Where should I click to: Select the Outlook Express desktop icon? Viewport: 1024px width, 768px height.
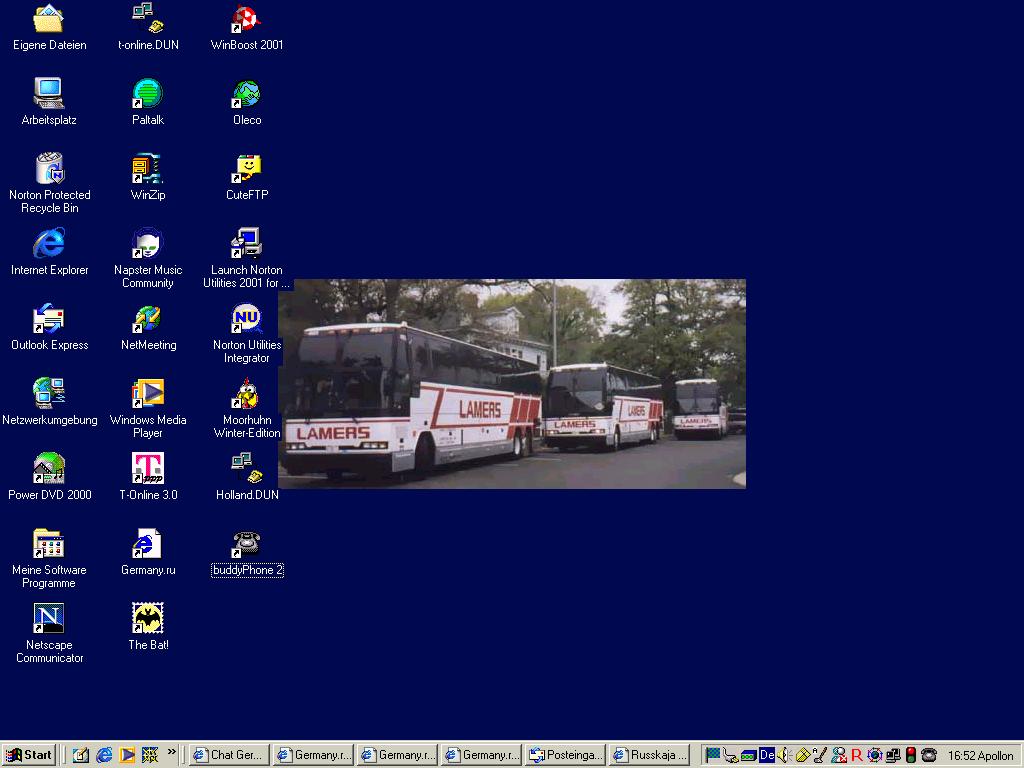click(49, 319)
